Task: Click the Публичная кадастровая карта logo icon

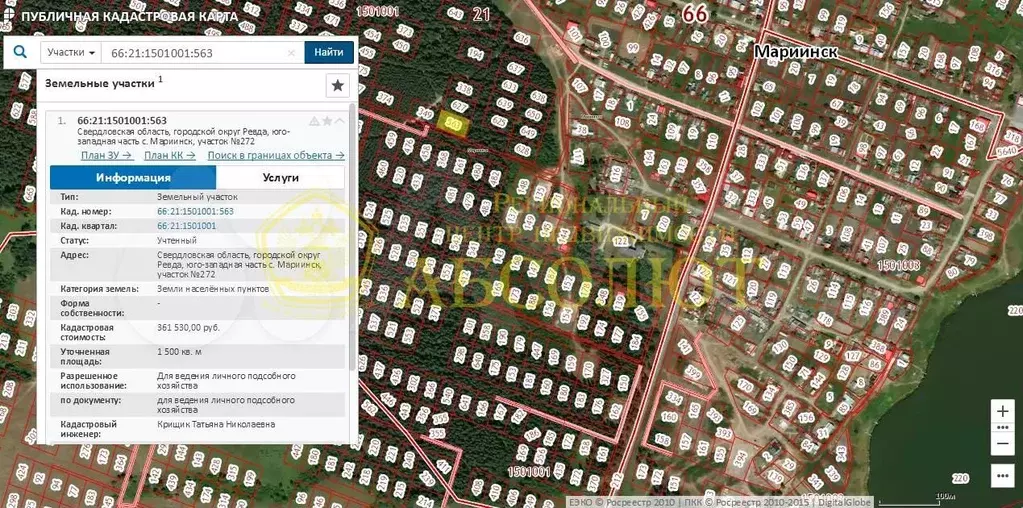Action: [x=7, y=16]
